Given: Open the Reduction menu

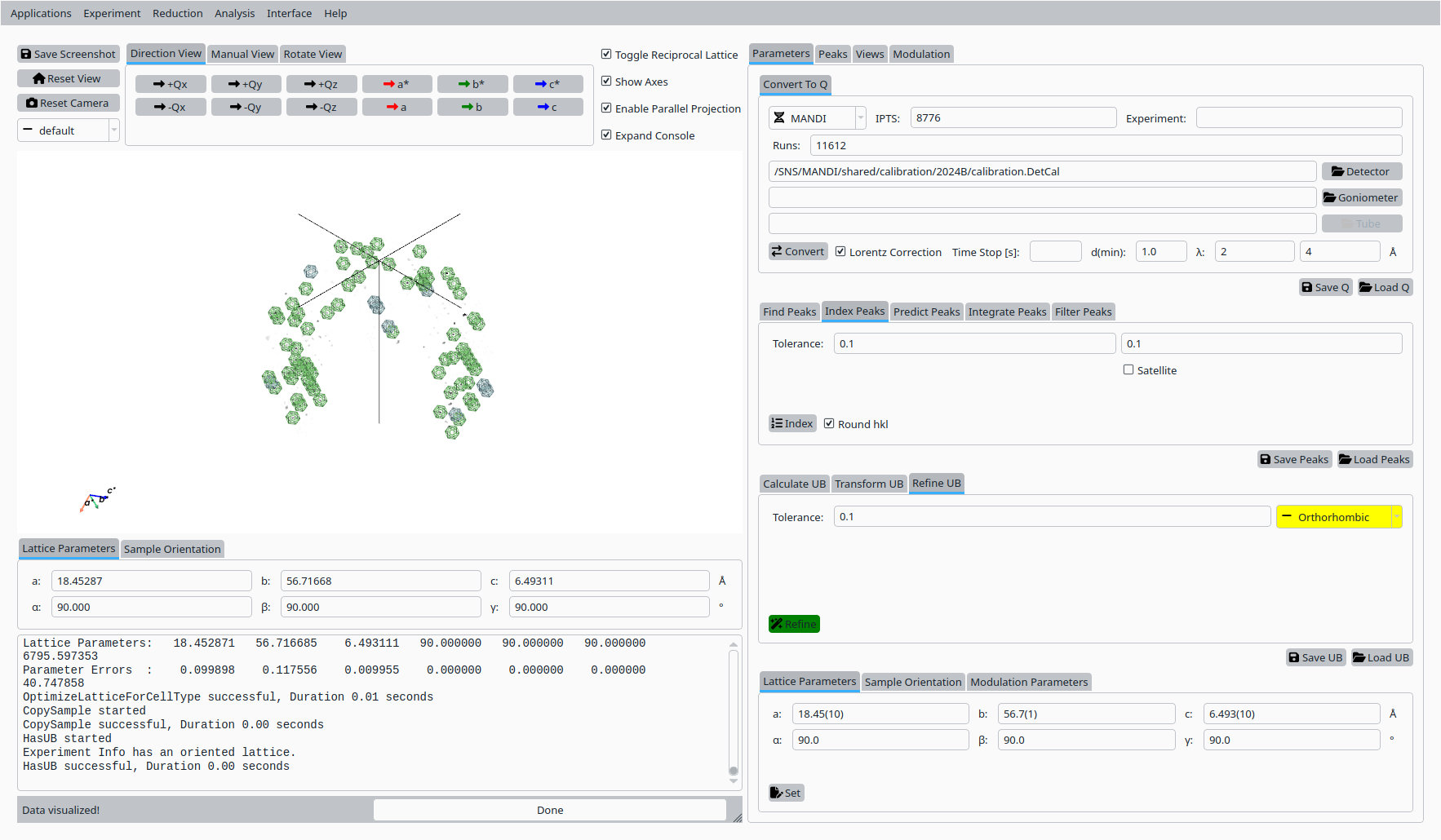Looking at the screenshot, I should tap(177, 13).
